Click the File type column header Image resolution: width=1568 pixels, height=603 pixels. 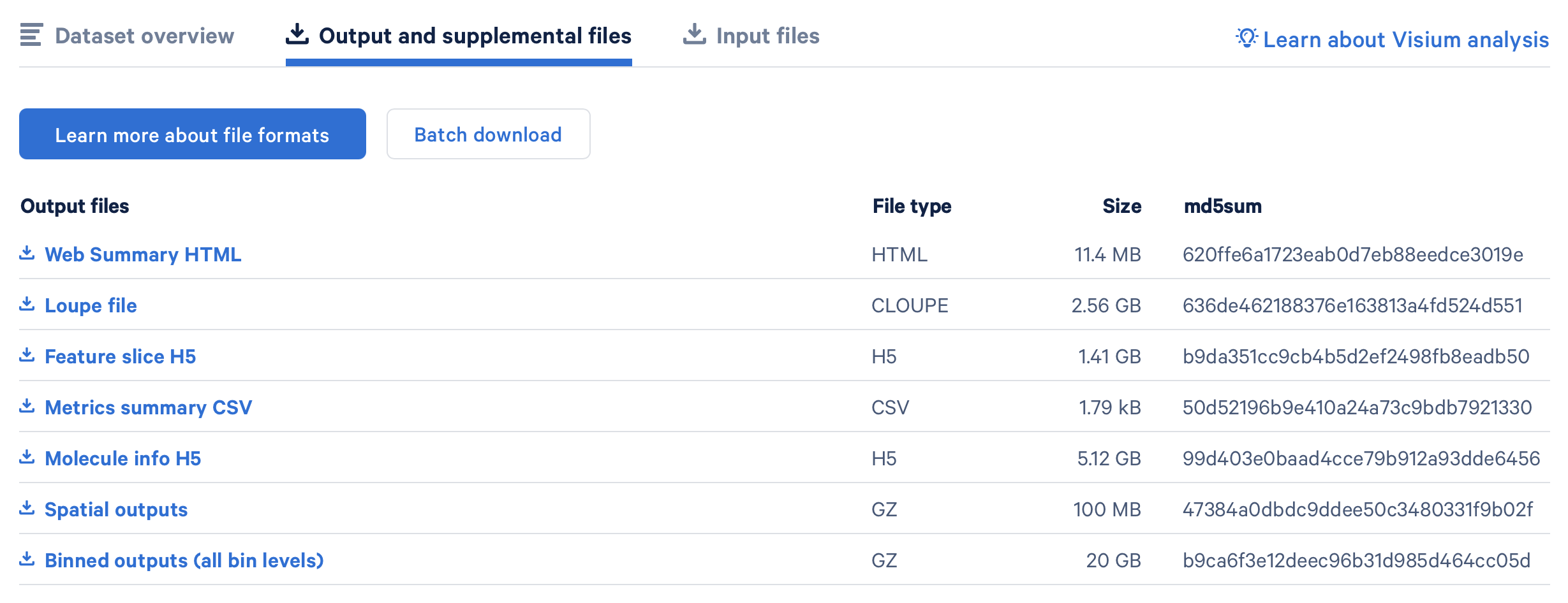pyautogui.click(x=912, y=206)
